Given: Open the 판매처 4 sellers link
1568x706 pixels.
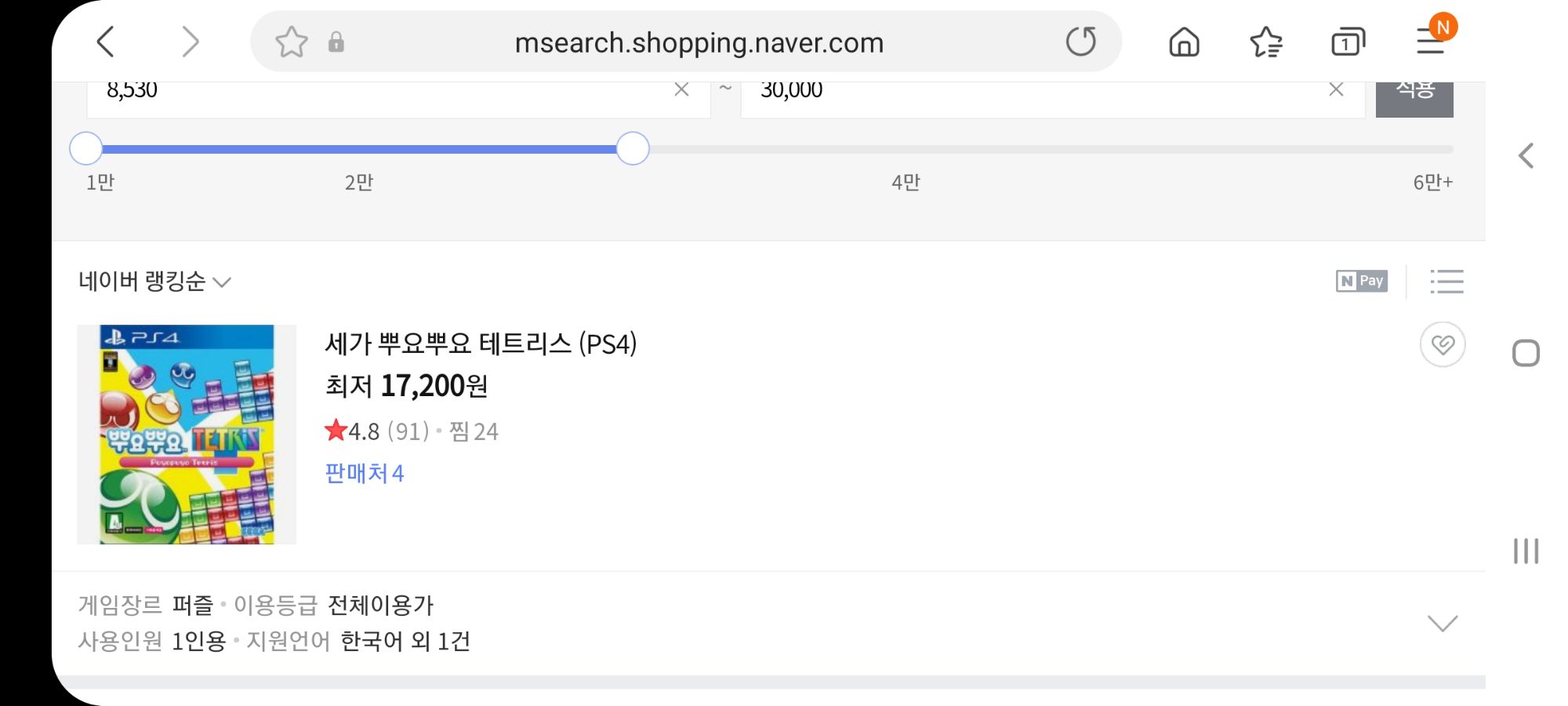Looking at the screenshot, I should pos(365,473).
